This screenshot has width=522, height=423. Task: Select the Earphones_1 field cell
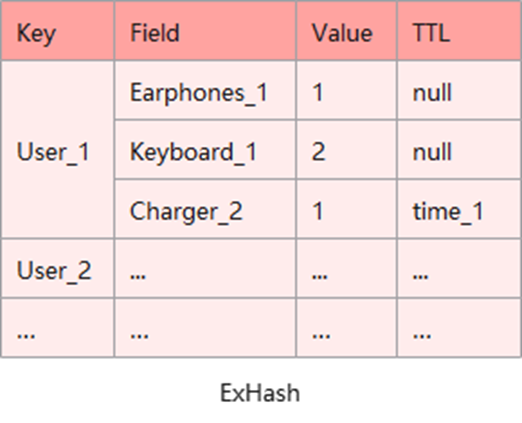pyautogui.click(x=205, y=90)
